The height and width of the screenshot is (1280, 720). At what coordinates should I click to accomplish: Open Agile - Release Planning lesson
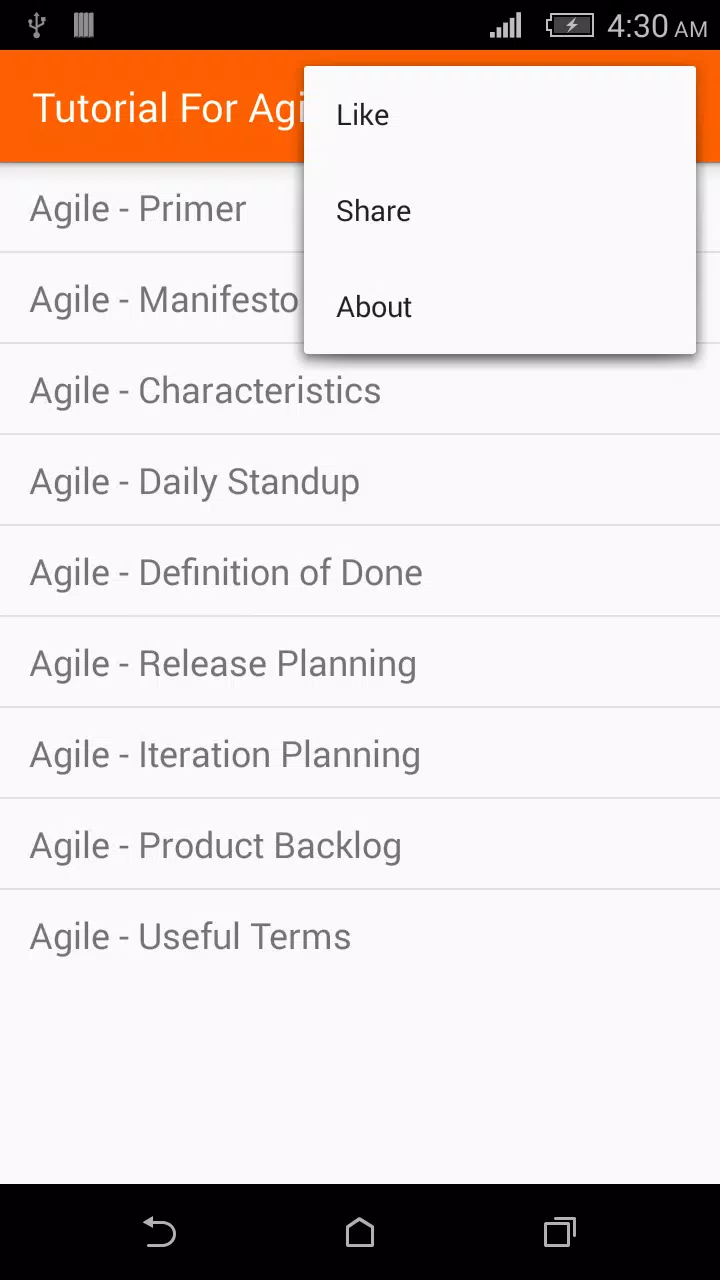point(360,662)
